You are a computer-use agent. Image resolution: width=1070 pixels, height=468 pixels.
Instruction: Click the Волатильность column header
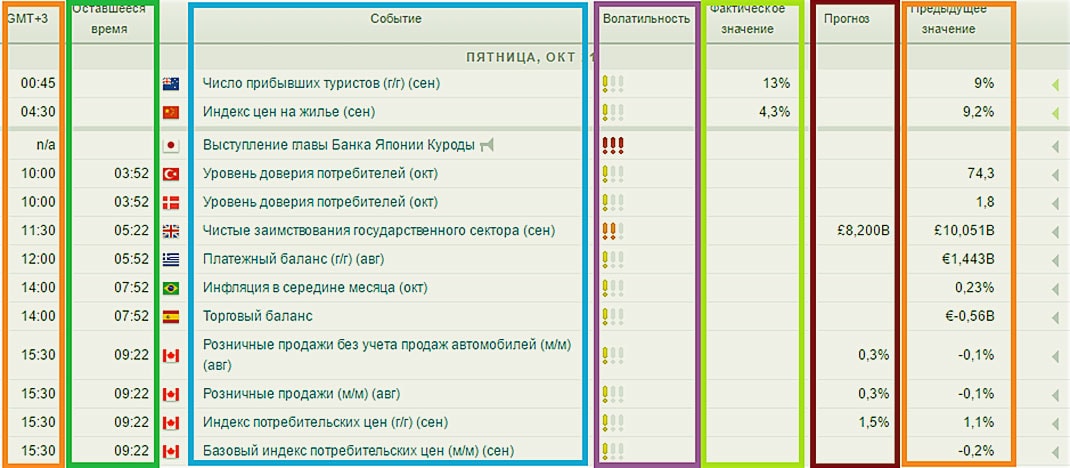(646, 19)
